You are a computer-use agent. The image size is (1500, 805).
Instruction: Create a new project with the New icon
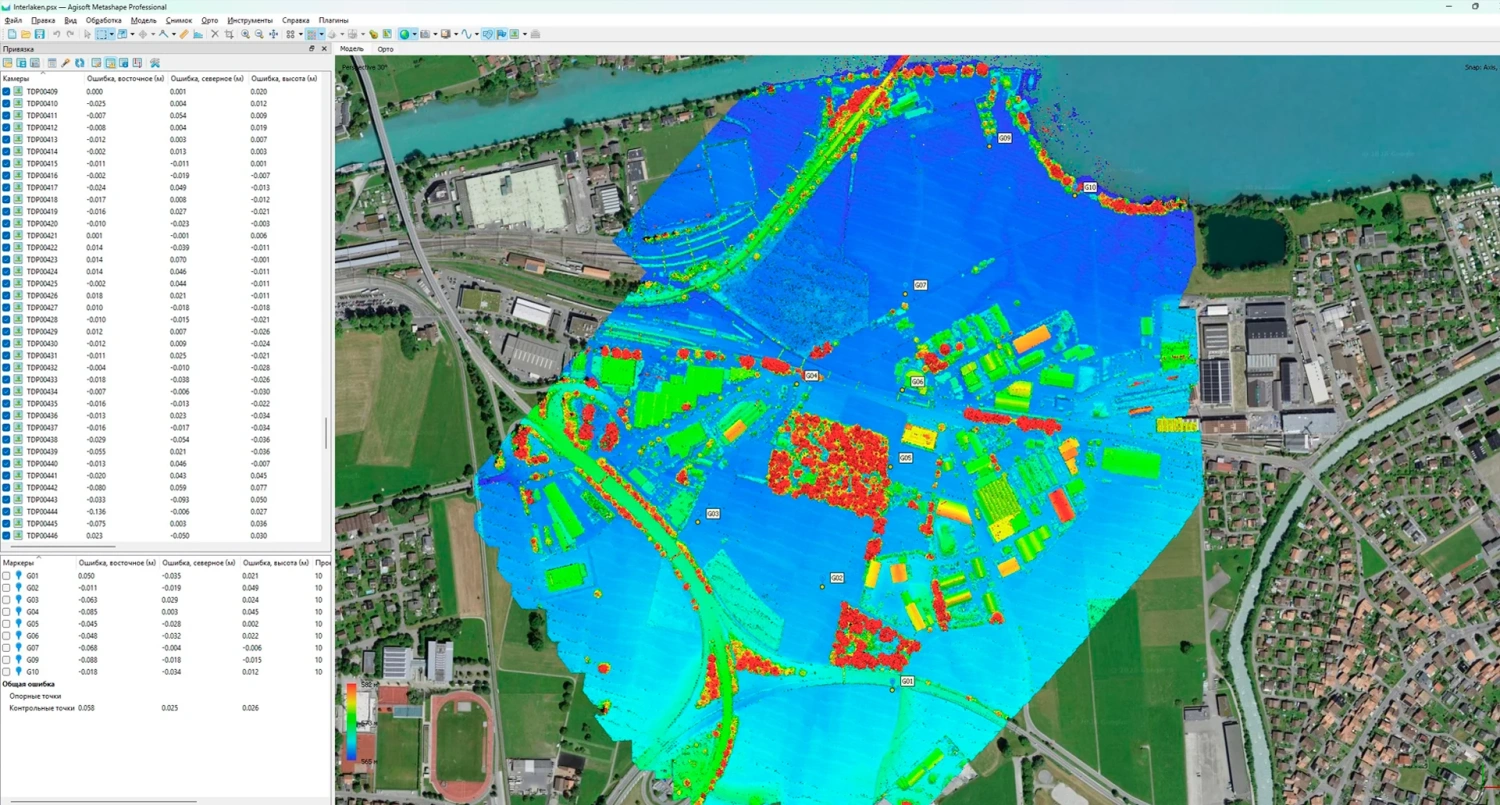point(12,34)
